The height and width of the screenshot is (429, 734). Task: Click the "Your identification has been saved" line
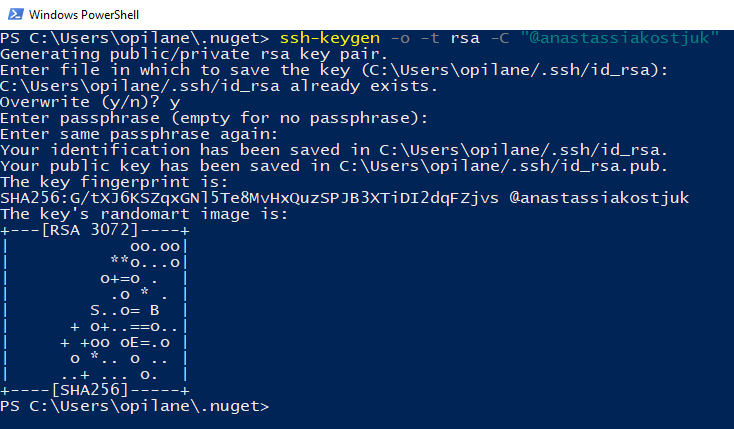334,150
